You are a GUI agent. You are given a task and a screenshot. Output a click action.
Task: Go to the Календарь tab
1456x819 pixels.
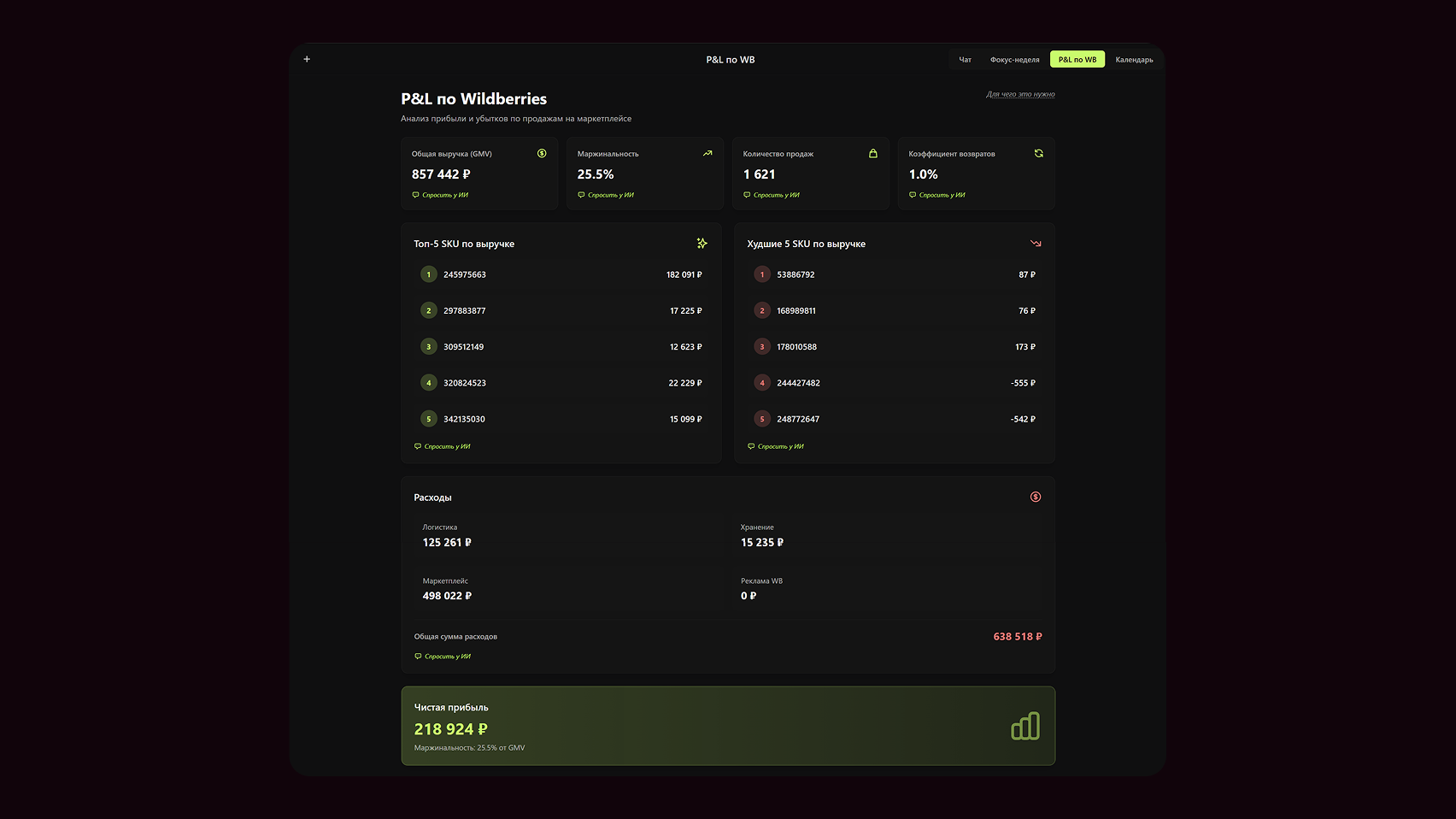point(1134,60)
